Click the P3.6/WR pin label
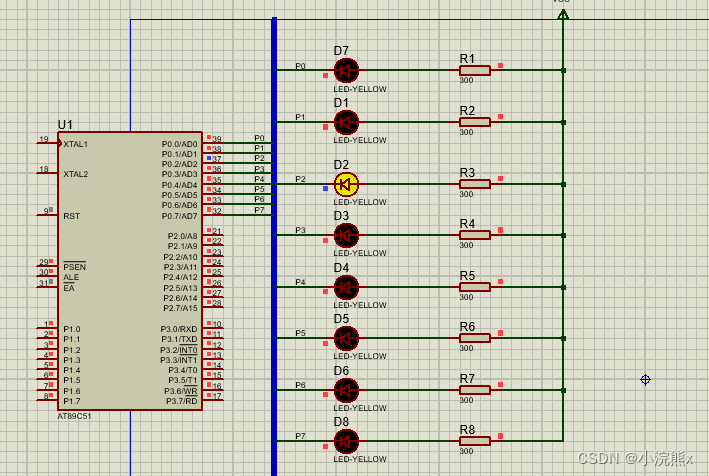 (181, 391)
